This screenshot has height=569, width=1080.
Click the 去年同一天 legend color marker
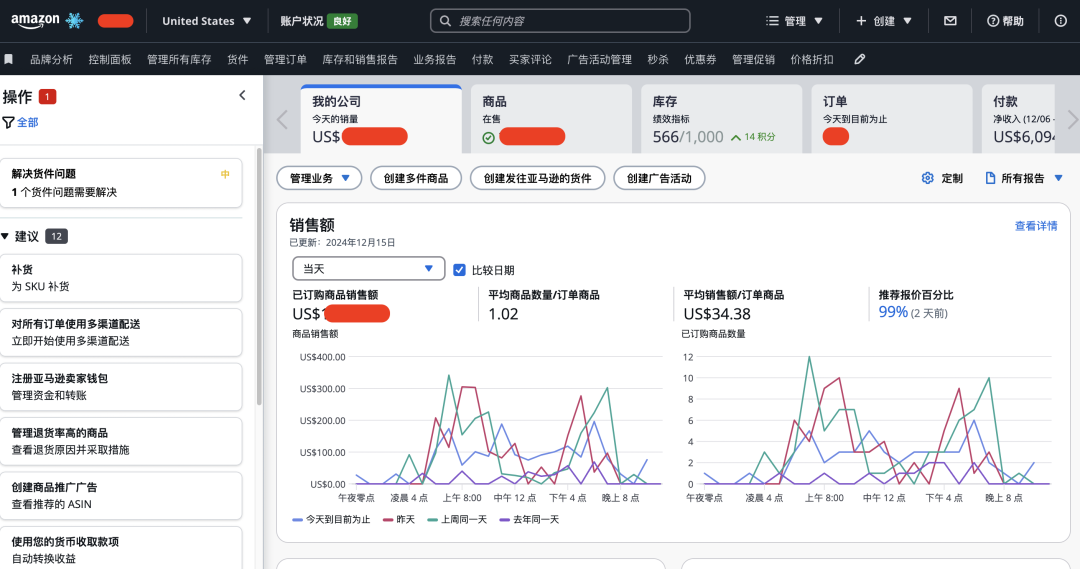[505, 519]
